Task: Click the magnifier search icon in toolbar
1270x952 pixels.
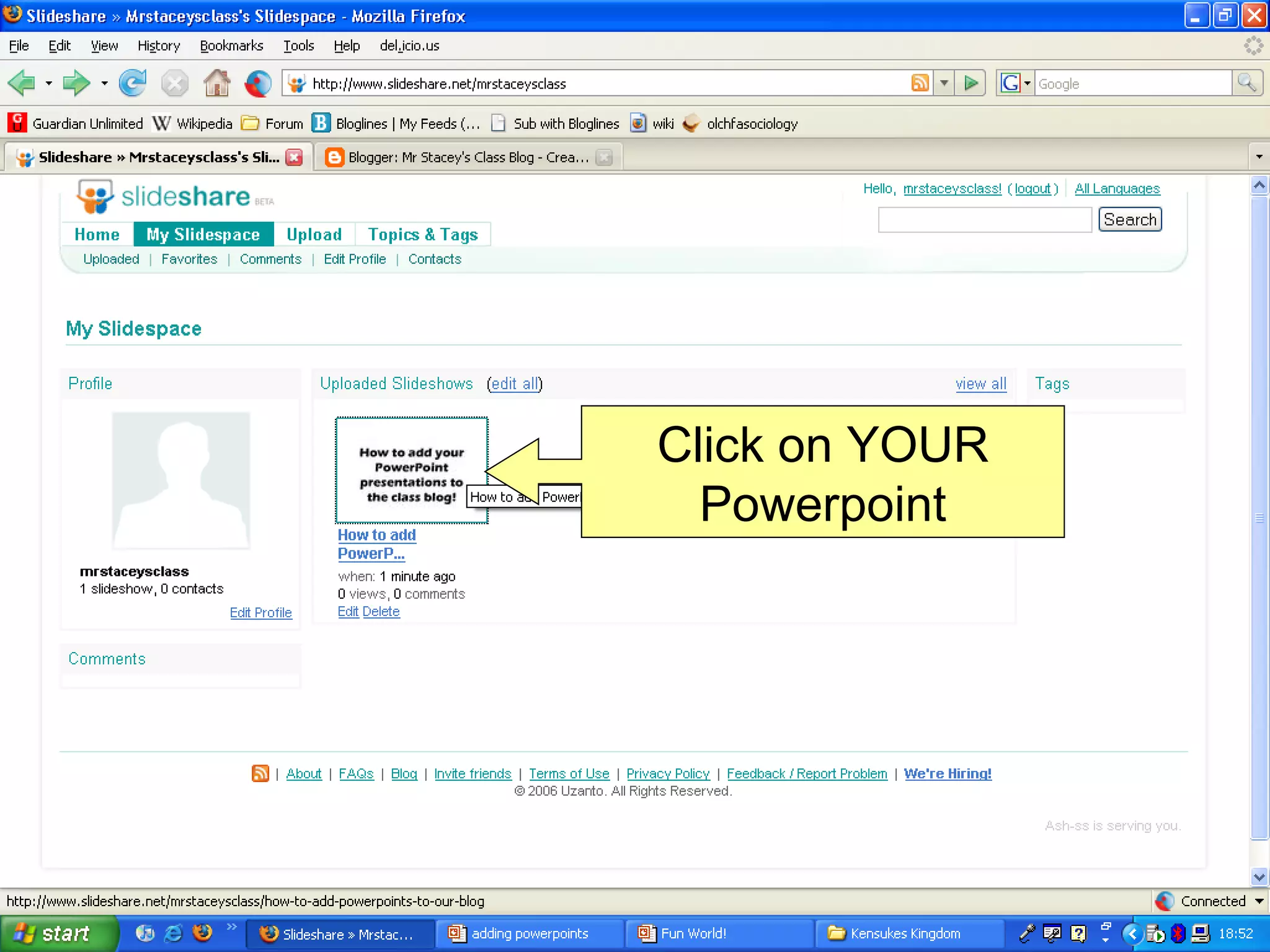Action: 1246,83
